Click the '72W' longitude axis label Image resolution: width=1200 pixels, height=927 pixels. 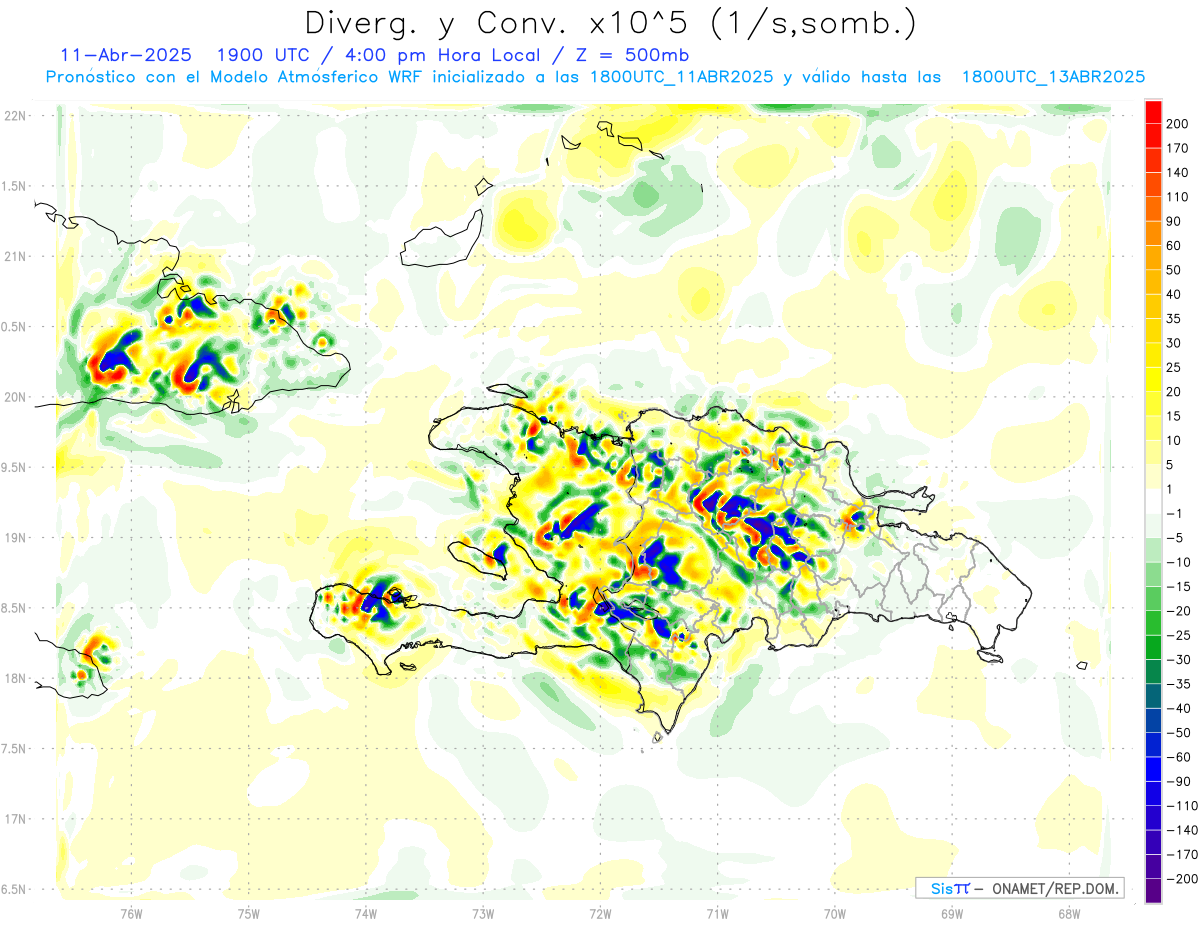coord(599,913)
